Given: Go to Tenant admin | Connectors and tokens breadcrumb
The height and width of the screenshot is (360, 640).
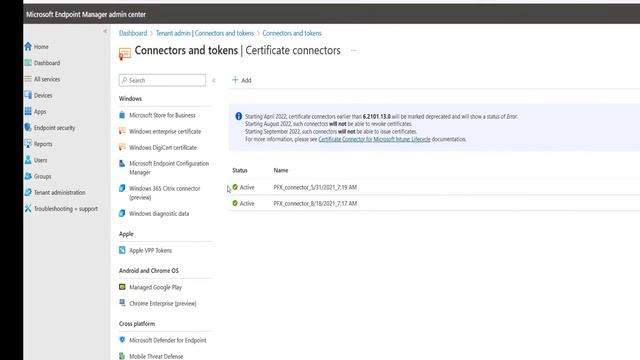Looking at the screenshot, I should click(204, 33).
